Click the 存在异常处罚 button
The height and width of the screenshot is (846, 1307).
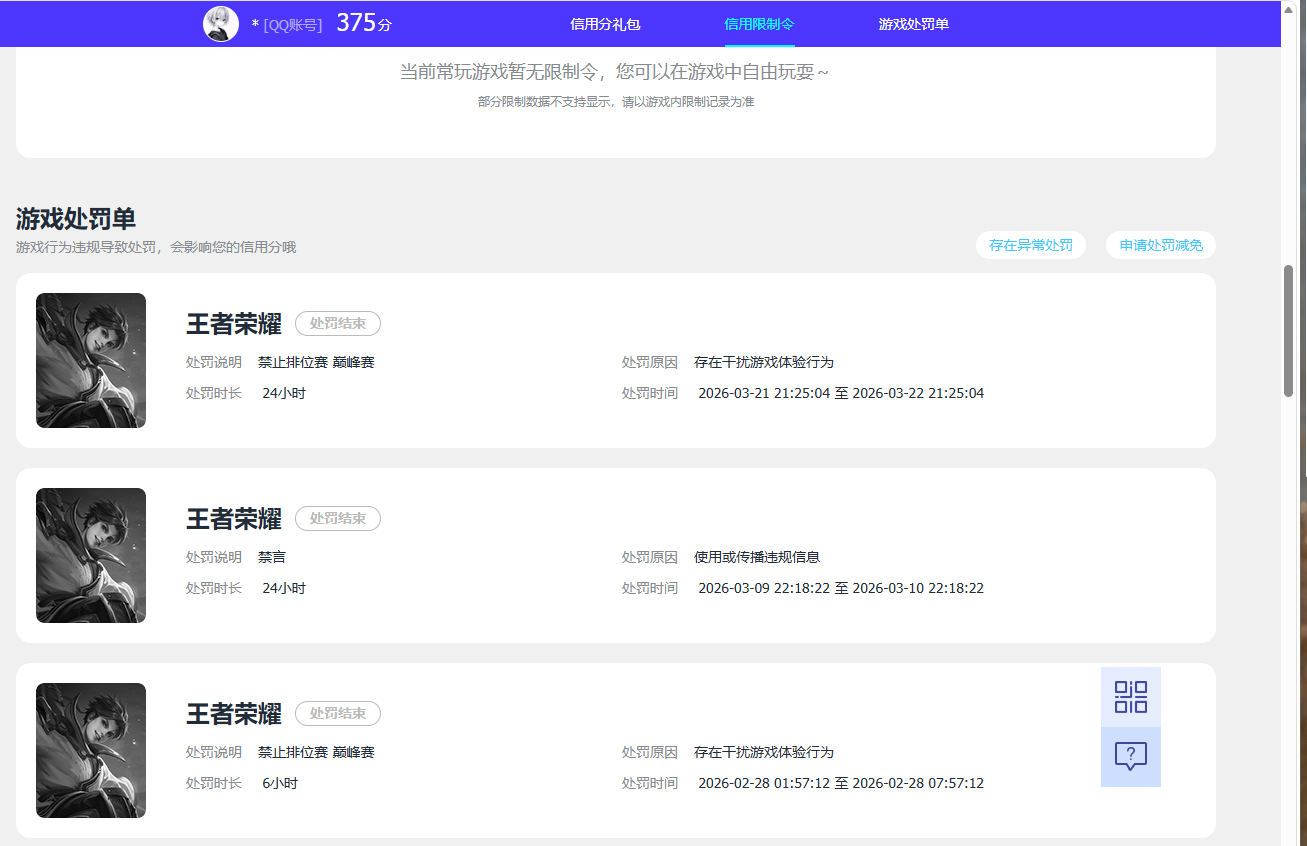click(1031, 245)
